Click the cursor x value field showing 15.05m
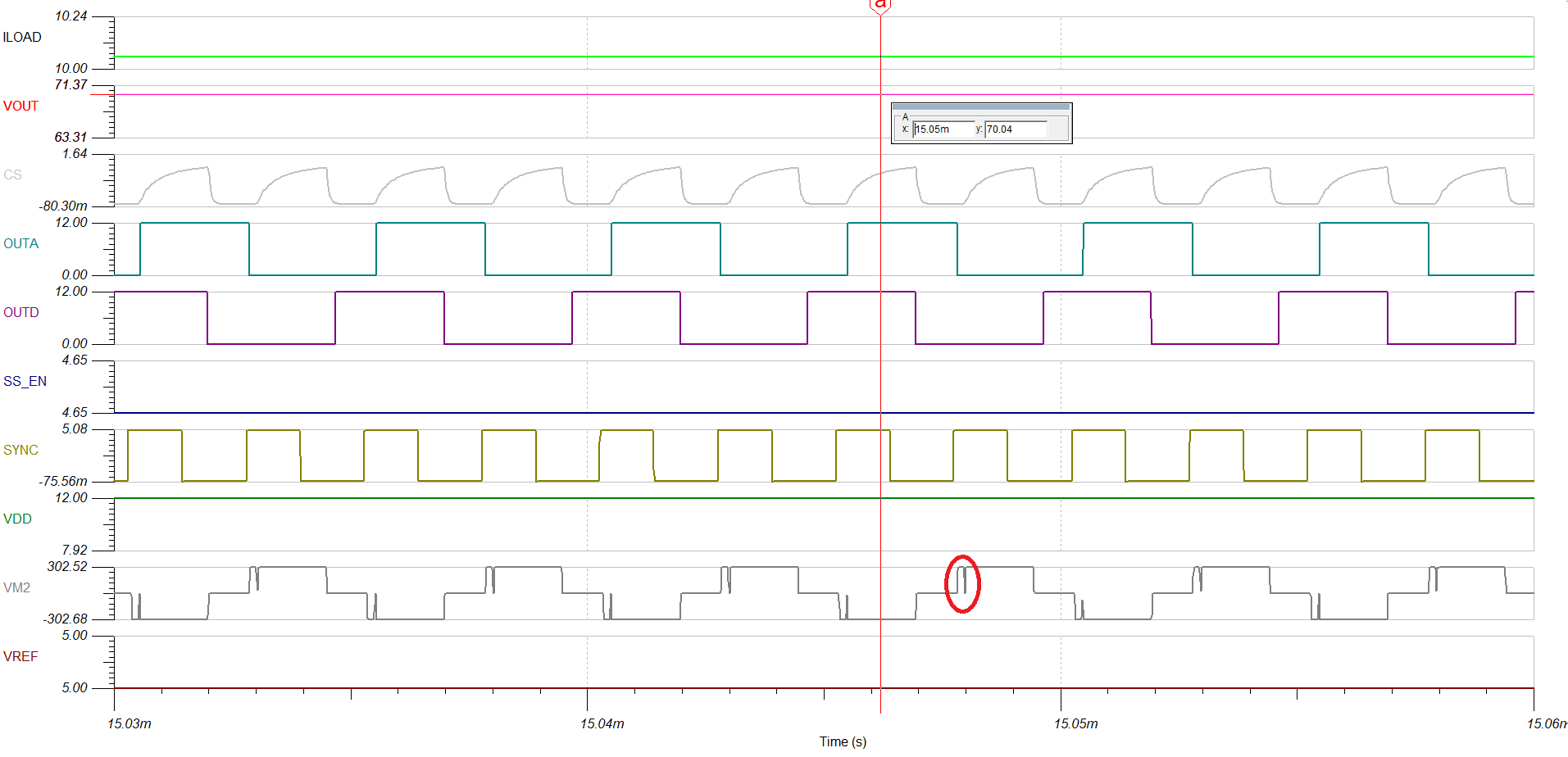The width and height of the screenshot is (1568, 757). 943,129
